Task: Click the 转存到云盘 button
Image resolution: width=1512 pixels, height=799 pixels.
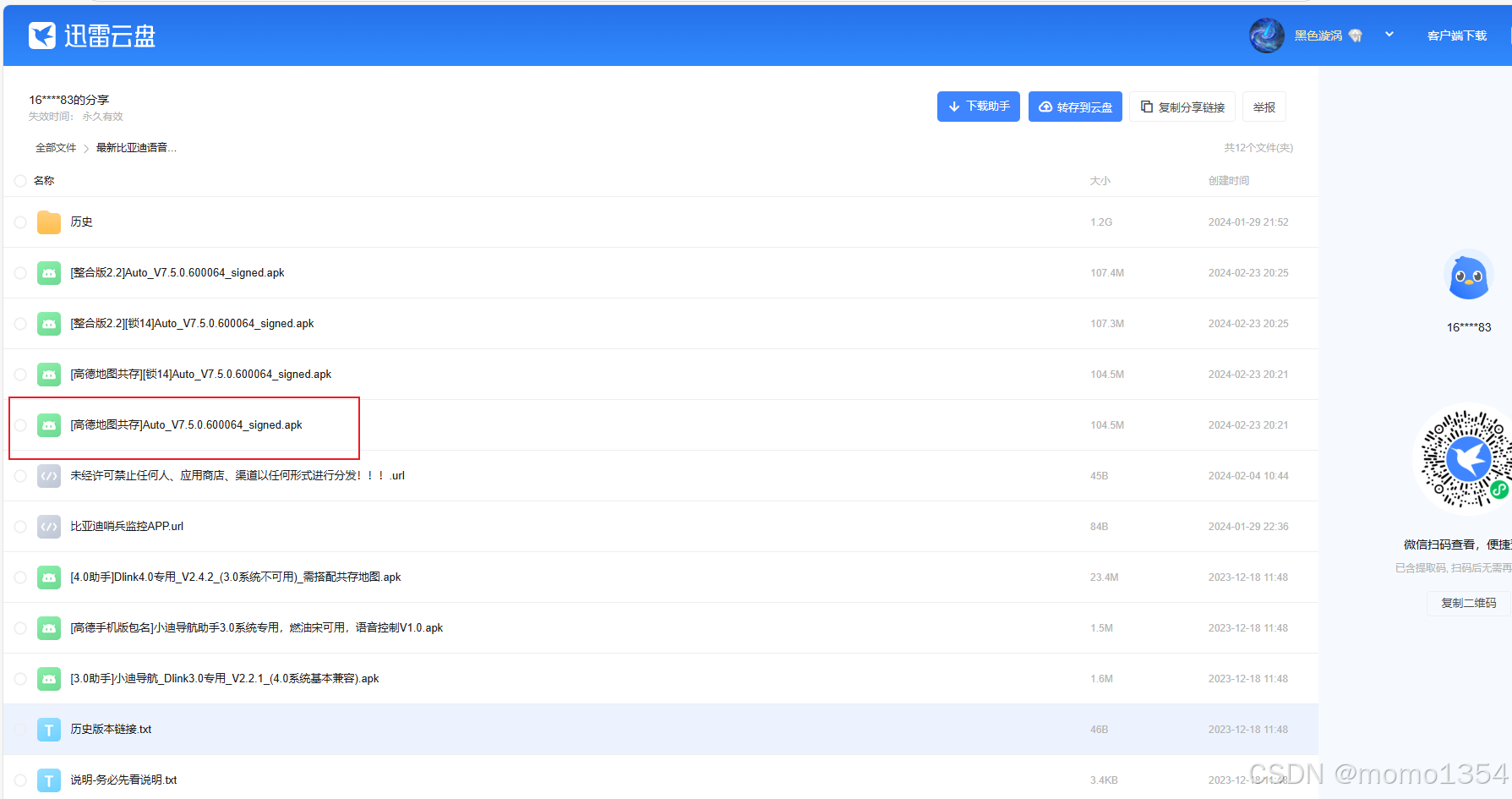Action: pos(1075,107)
